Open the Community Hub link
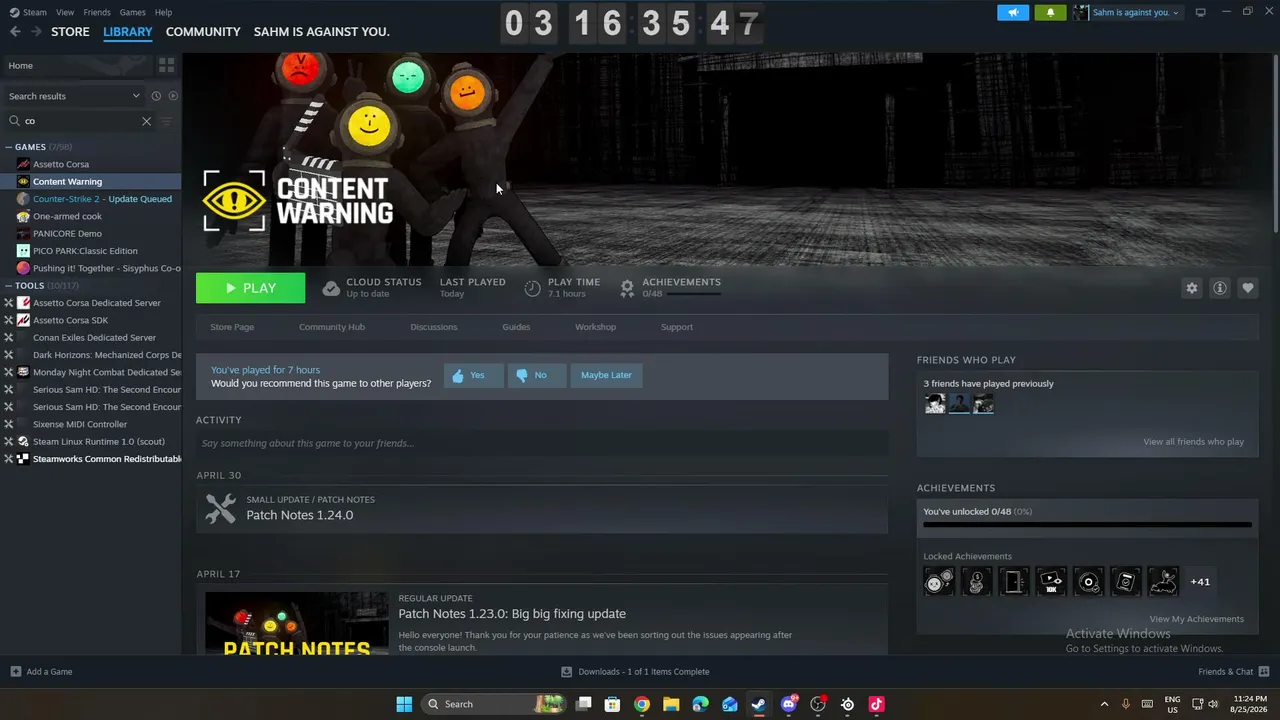Screen dimensions: 1280x720 click(332, 327)
